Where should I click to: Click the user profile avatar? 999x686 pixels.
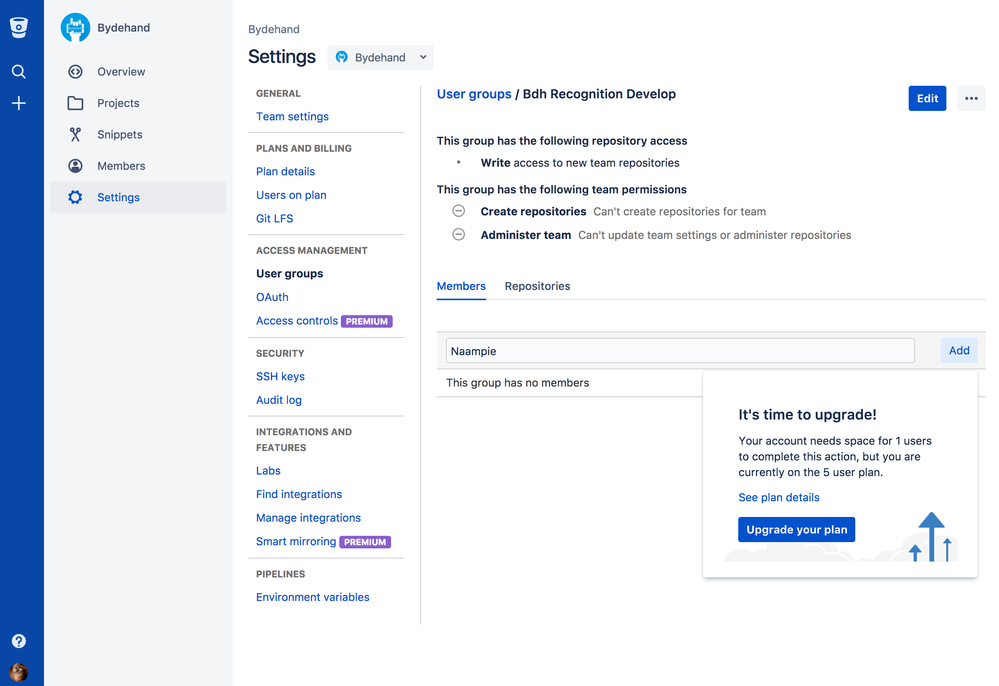tap(18, 671)
